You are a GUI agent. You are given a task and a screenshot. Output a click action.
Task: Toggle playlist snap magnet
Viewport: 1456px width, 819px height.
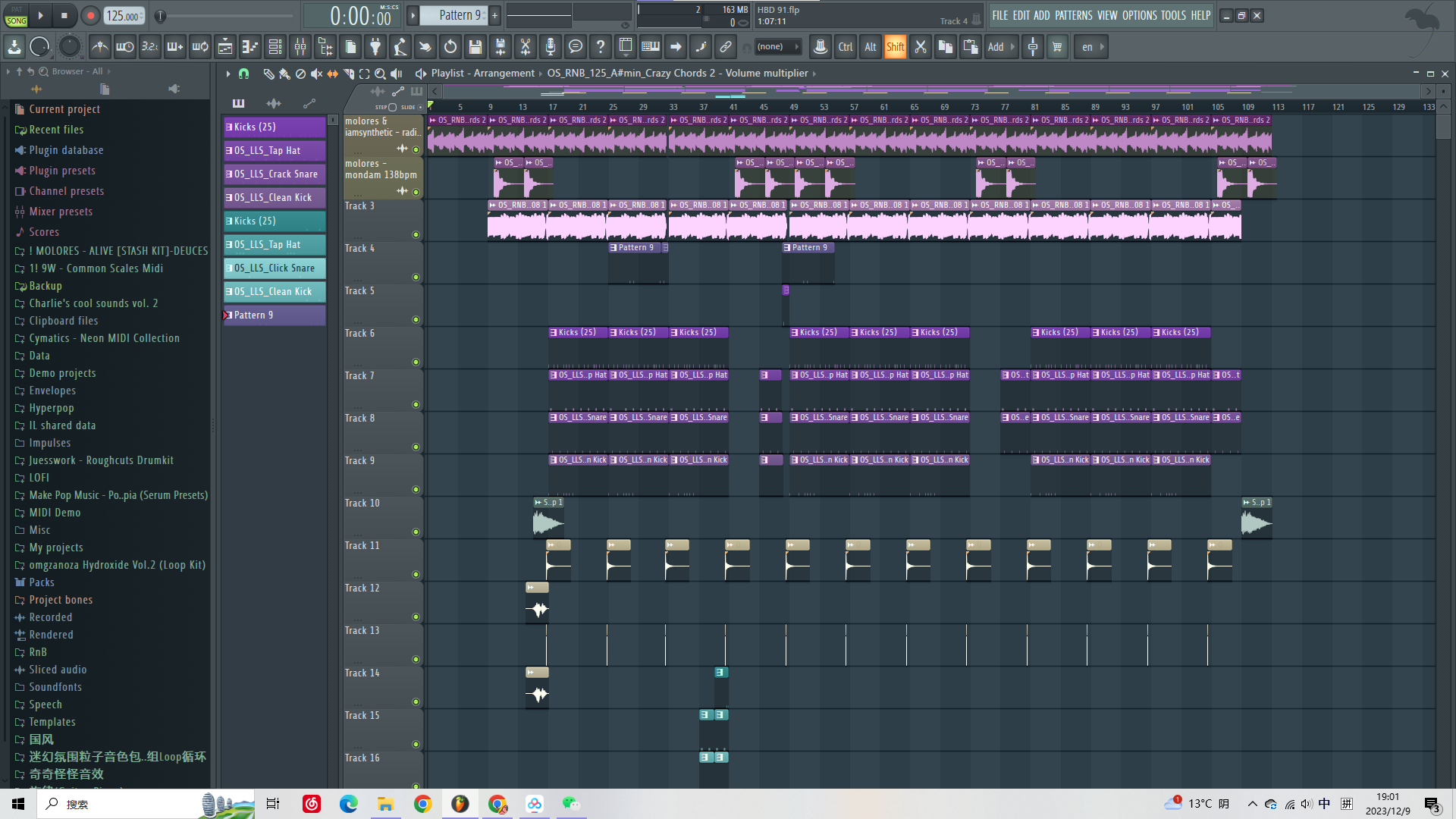coord(243,74)
